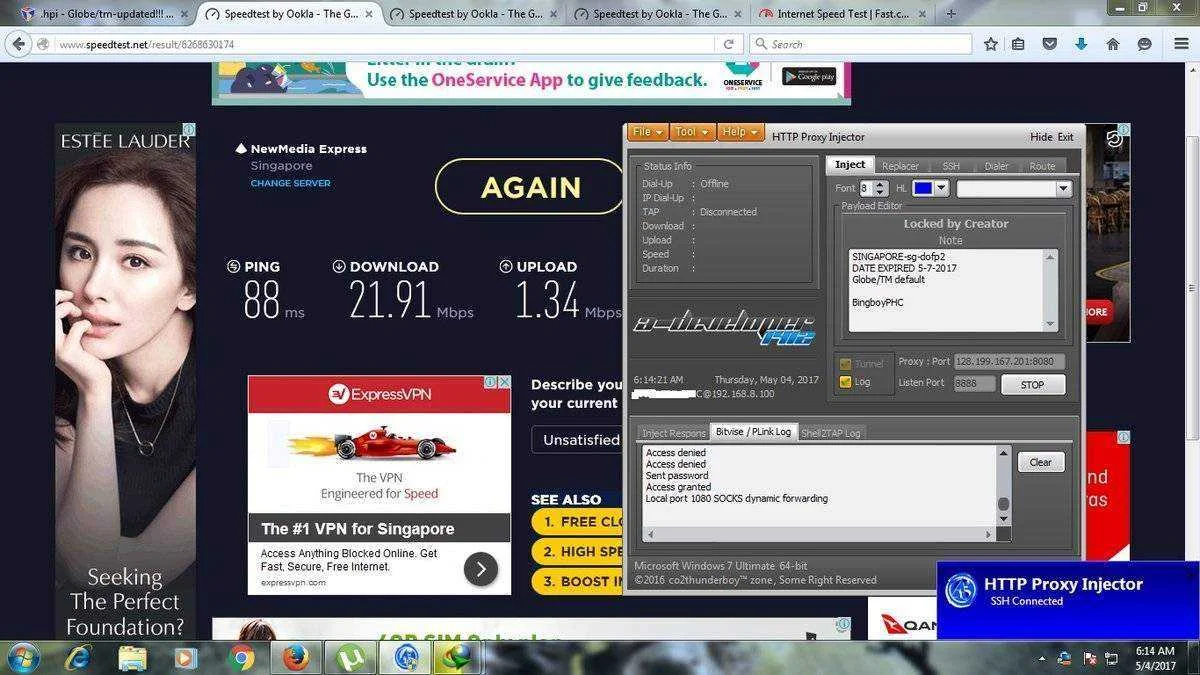The height and width of the screenshot is (675, 1200).
Task: Open the Shell2TAP Log tab
Action: pyautogui.click(x=830, y=432)
